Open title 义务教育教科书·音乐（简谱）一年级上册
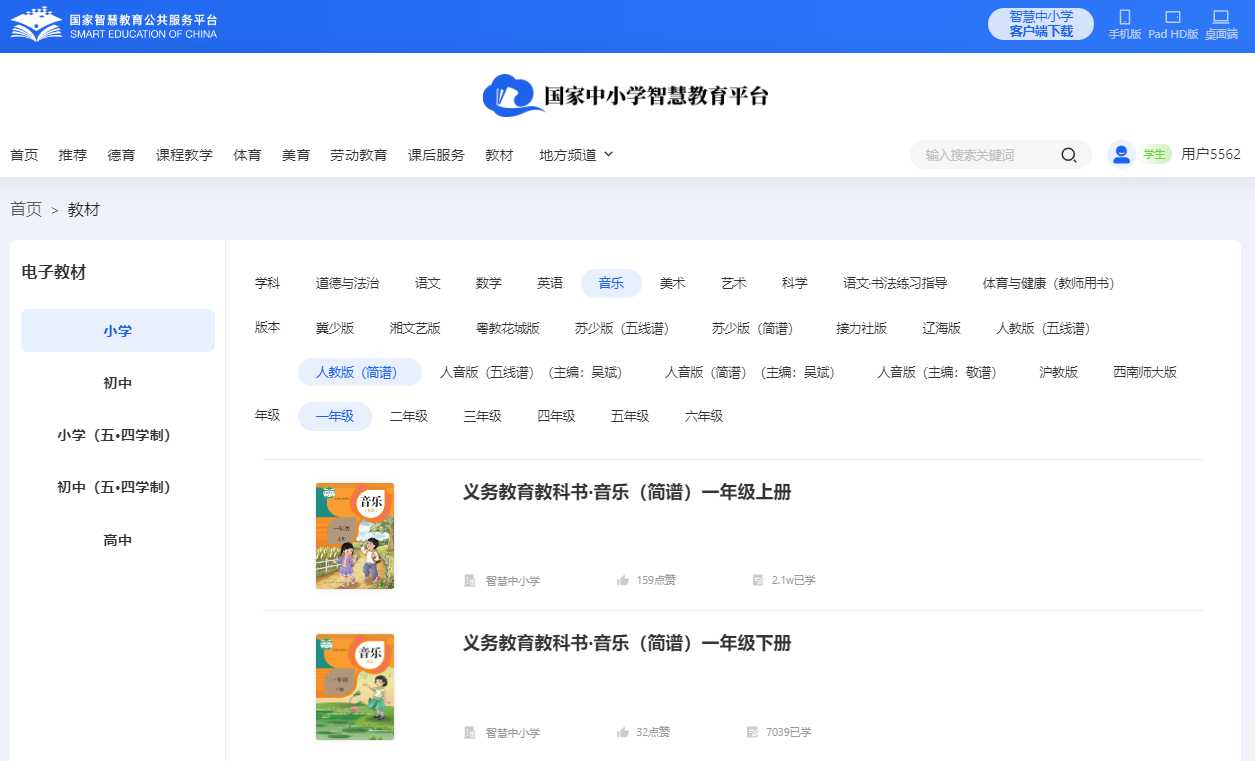The height and width of the screenshot is (761, 1255). (627, 492)
